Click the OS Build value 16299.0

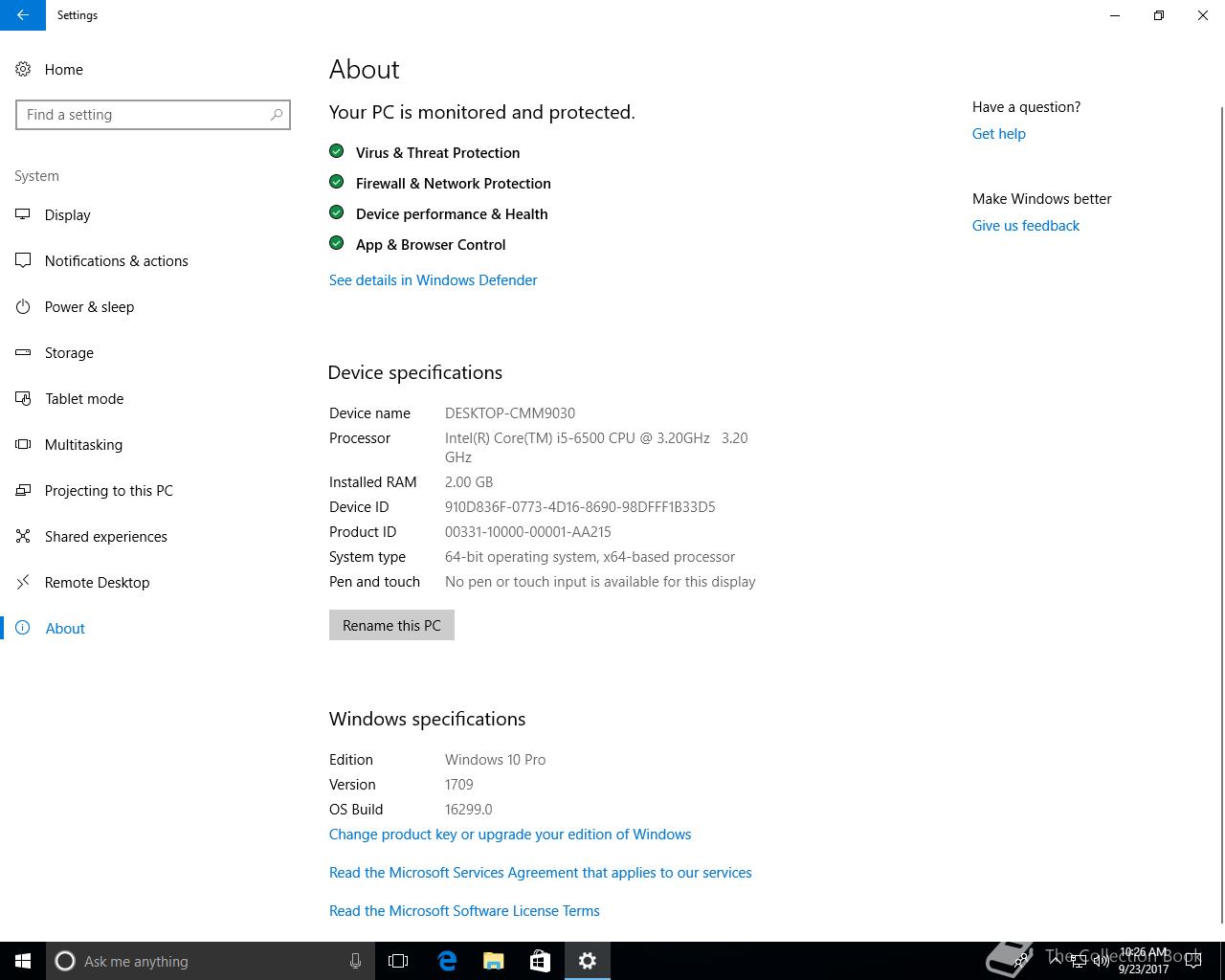pyautogui.click(x=468, y=810)
